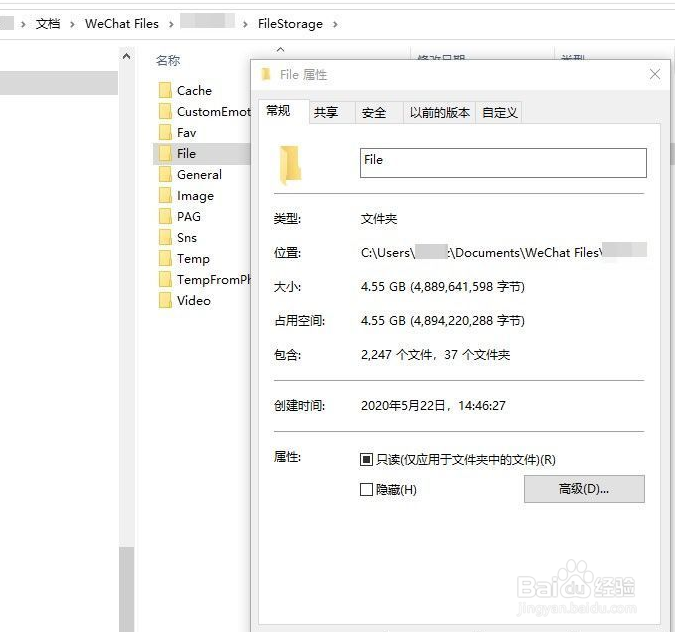Click the Temp folder icon
Screen dimensions: 675x632
[x=165, y=258]
